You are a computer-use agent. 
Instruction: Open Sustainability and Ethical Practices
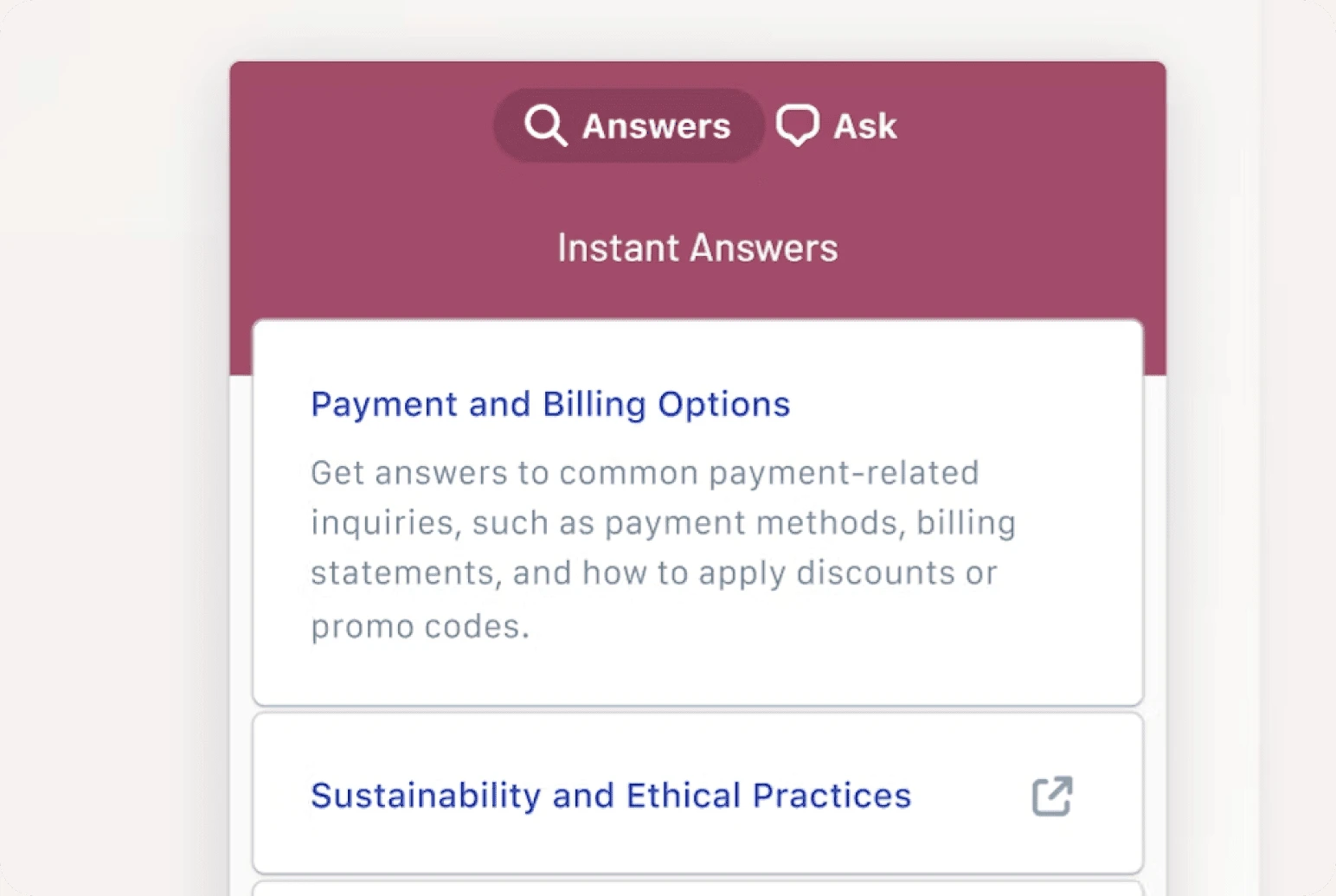(x=610, y=796)
